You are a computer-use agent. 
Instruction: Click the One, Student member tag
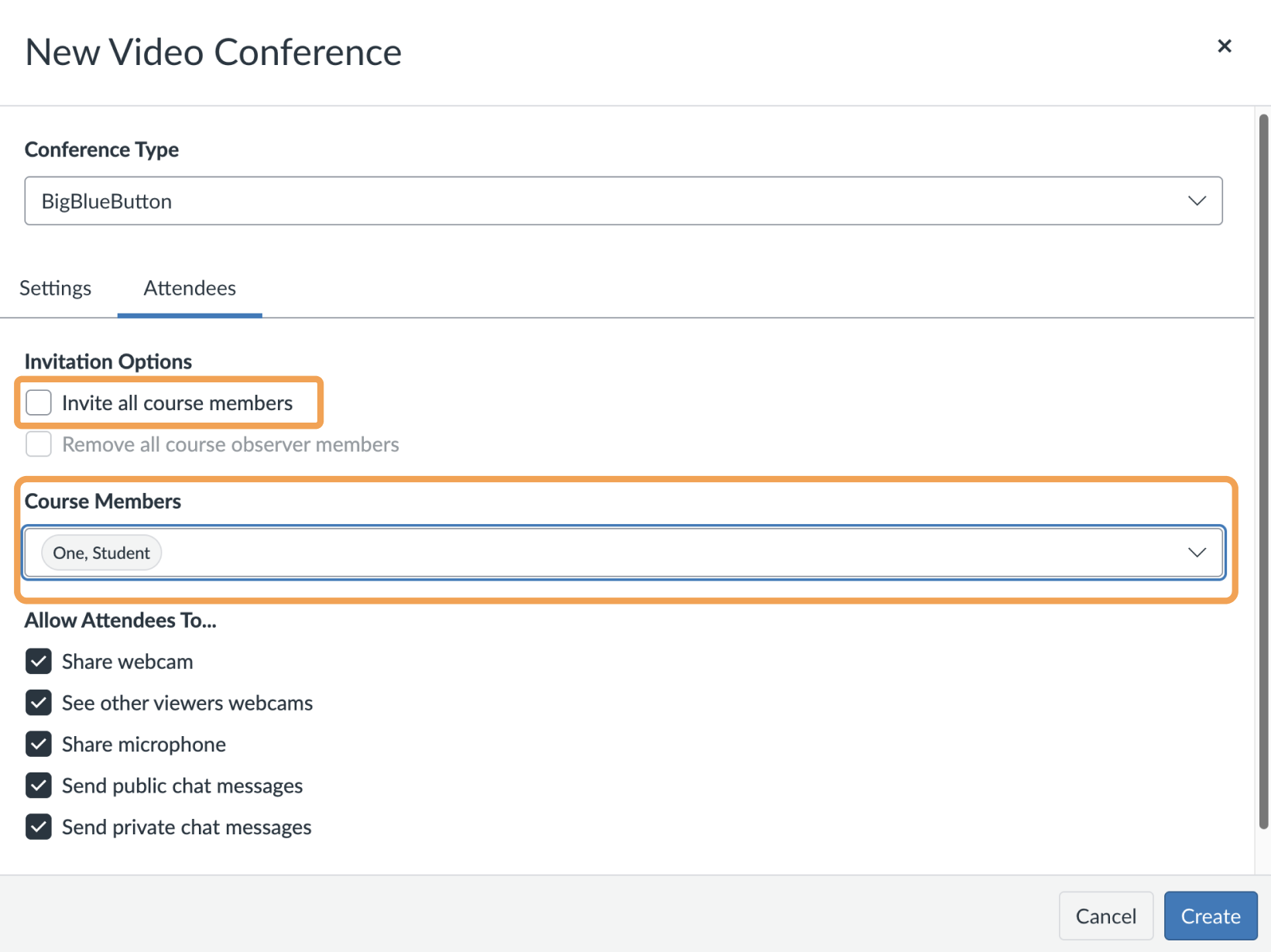pos(101,553)
